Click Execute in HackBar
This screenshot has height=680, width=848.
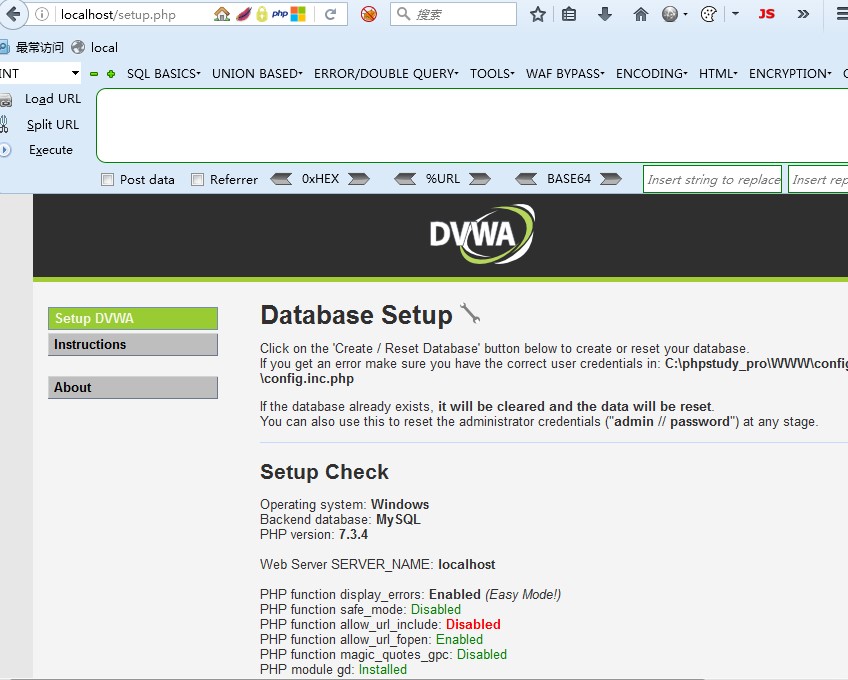(51, 150)
